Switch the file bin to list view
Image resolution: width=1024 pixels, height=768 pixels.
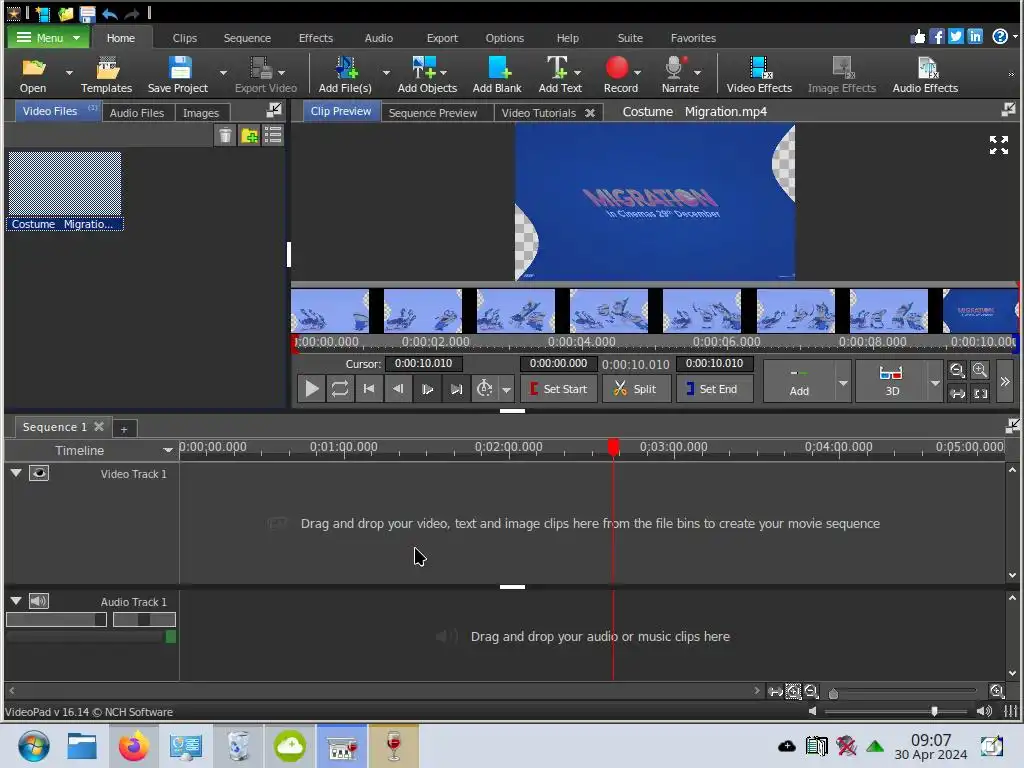273,135
